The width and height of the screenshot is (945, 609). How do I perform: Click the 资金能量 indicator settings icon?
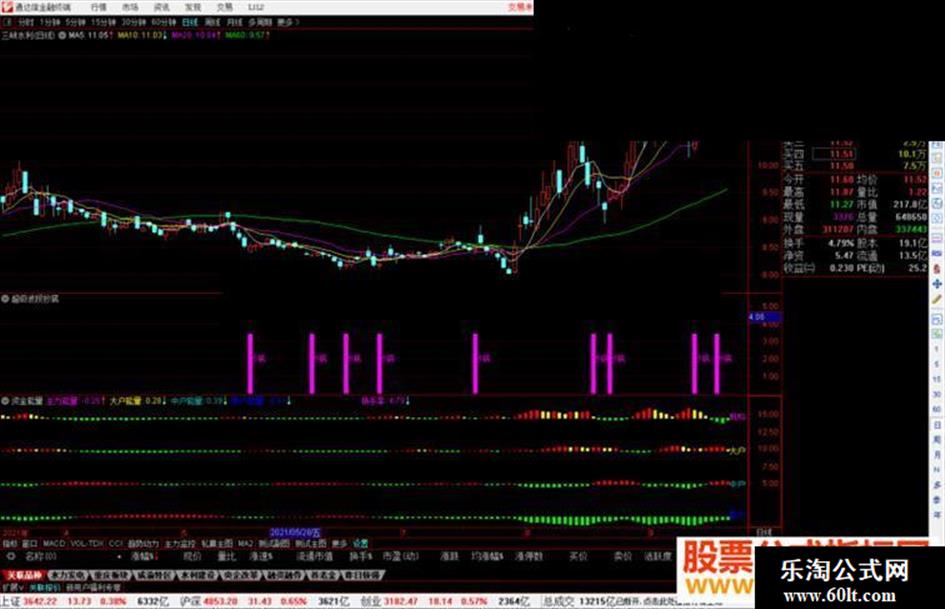(5, 400)
